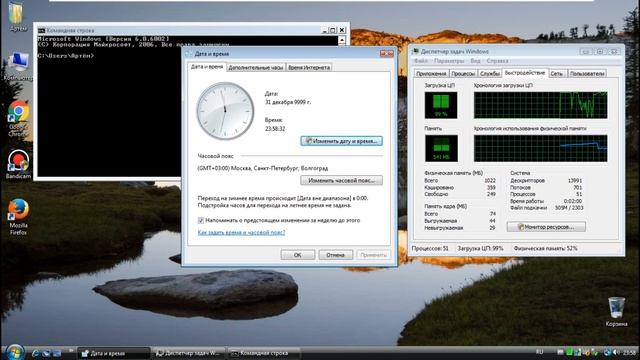Click the volume speaker tray icon
Viewport: 640px width, 360px height.
point(616,353)
